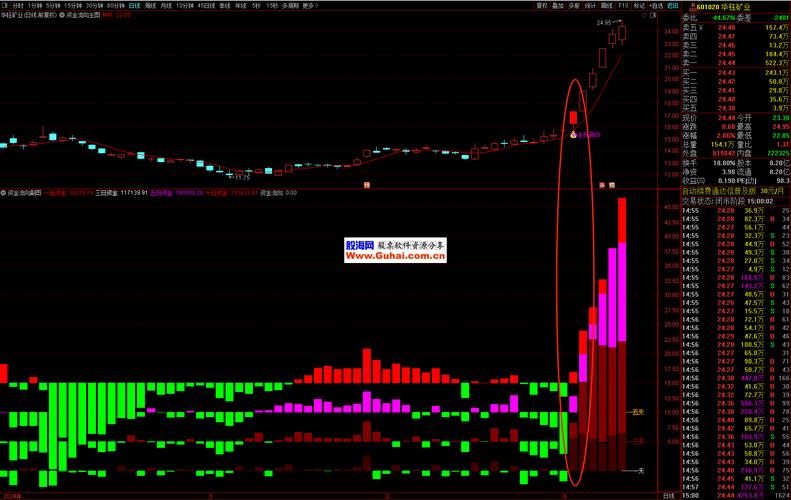Click the 返回 return button

point(672,6)
